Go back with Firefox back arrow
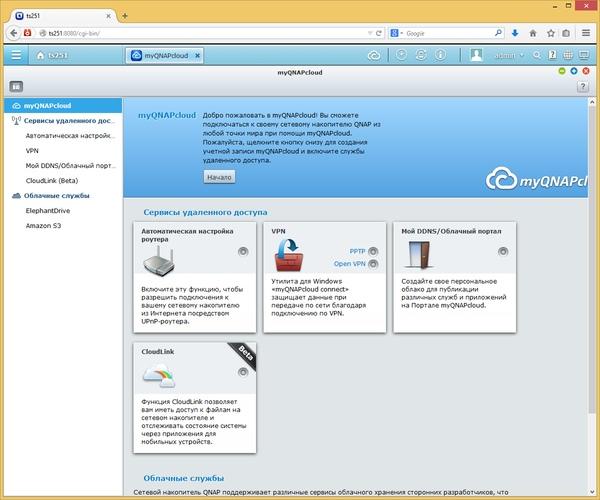The width and height of the screenshot is (600, 500). [x=13, y=33]
